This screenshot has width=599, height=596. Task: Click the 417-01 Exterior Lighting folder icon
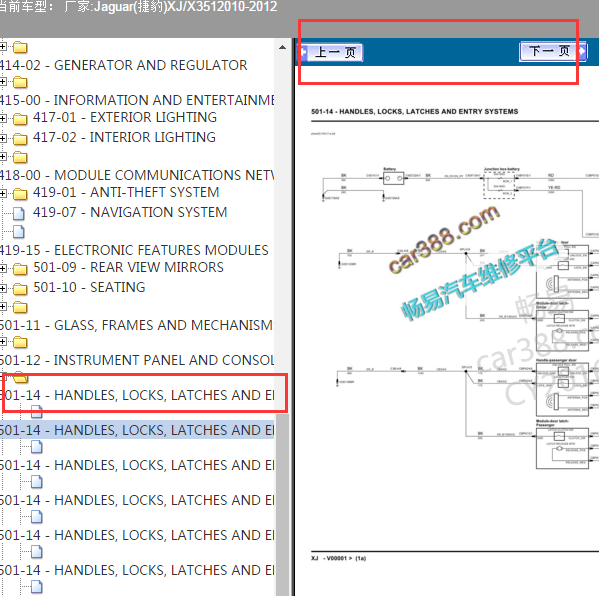pos(20,119)
